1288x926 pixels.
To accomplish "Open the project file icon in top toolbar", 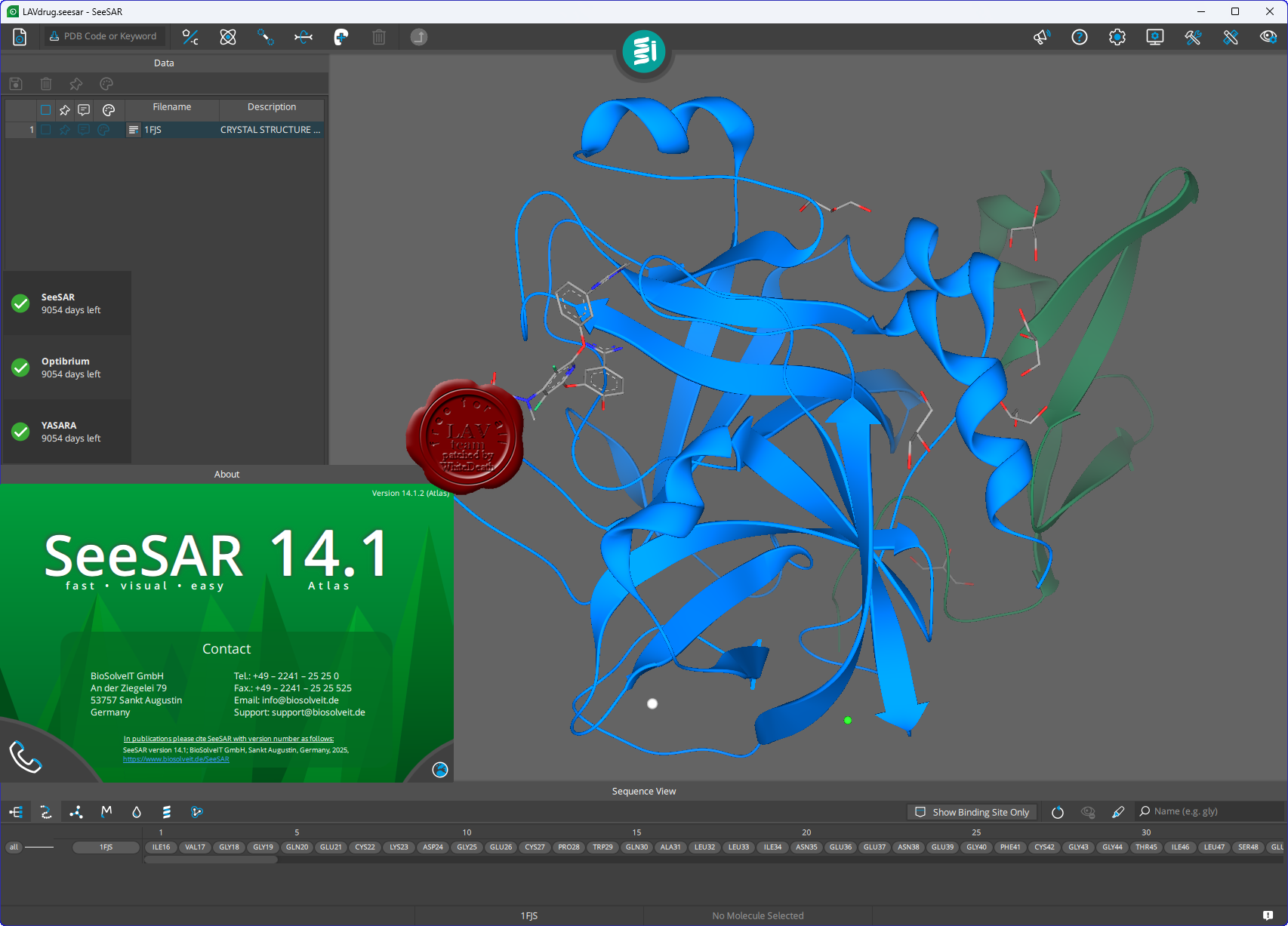I will pos(20,36).
